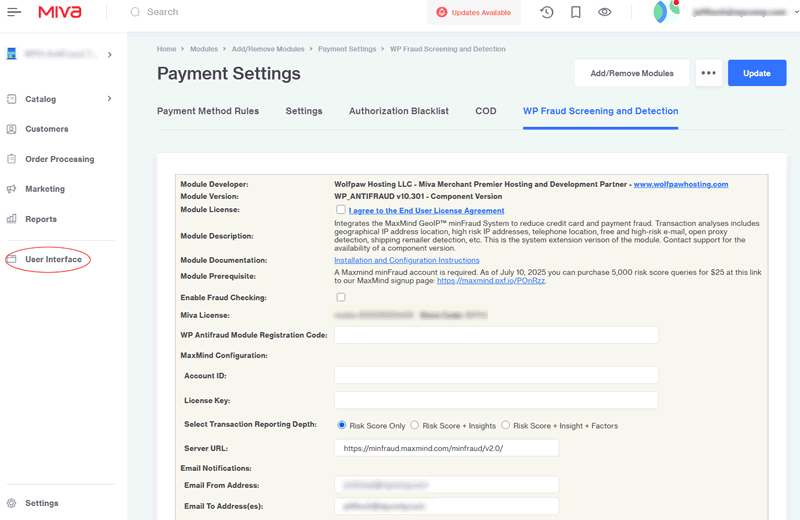Open the user avatar icon
The image size is (800, 520).
click(666, 12)
